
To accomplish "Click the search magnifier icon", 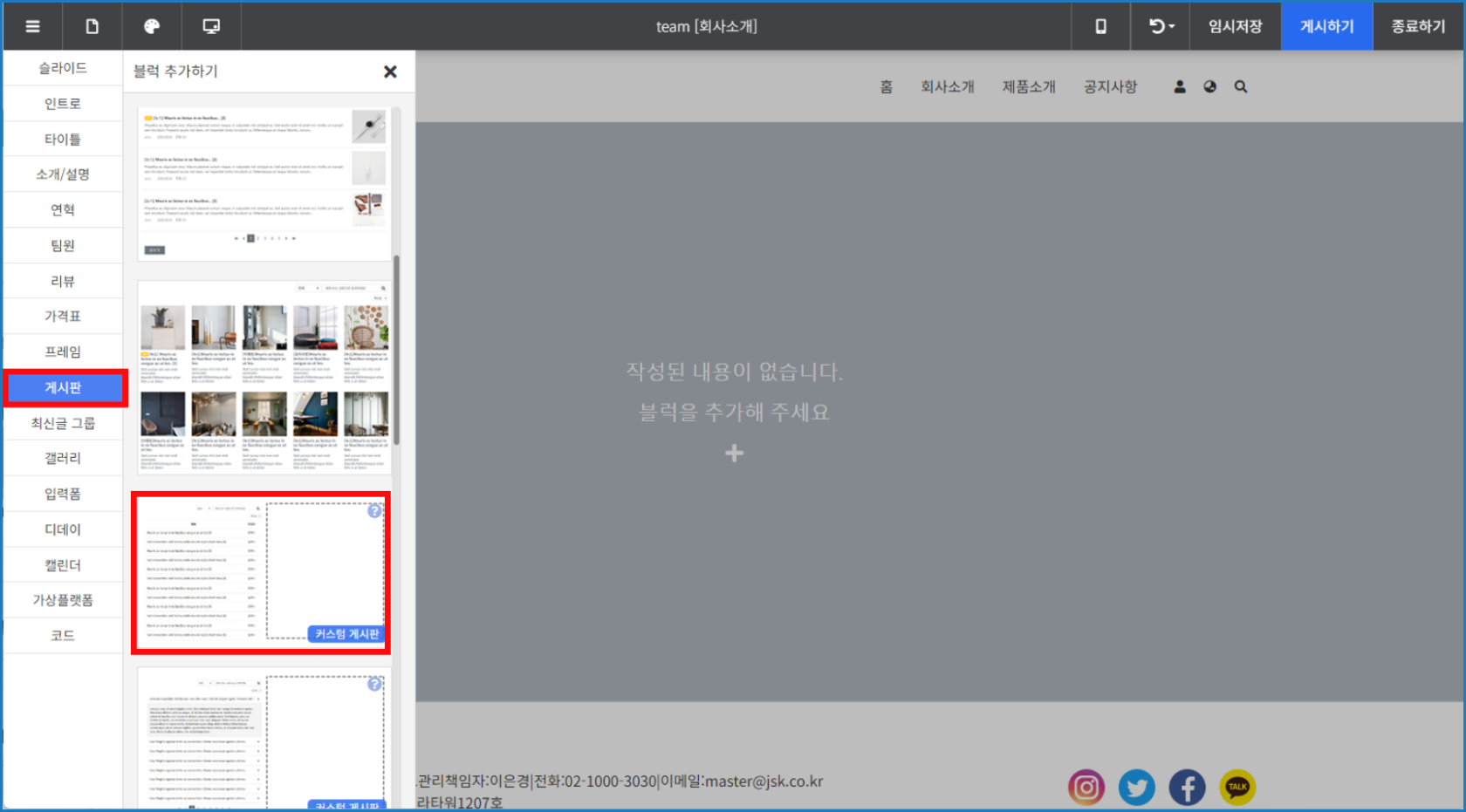I will pos(1241,86).
